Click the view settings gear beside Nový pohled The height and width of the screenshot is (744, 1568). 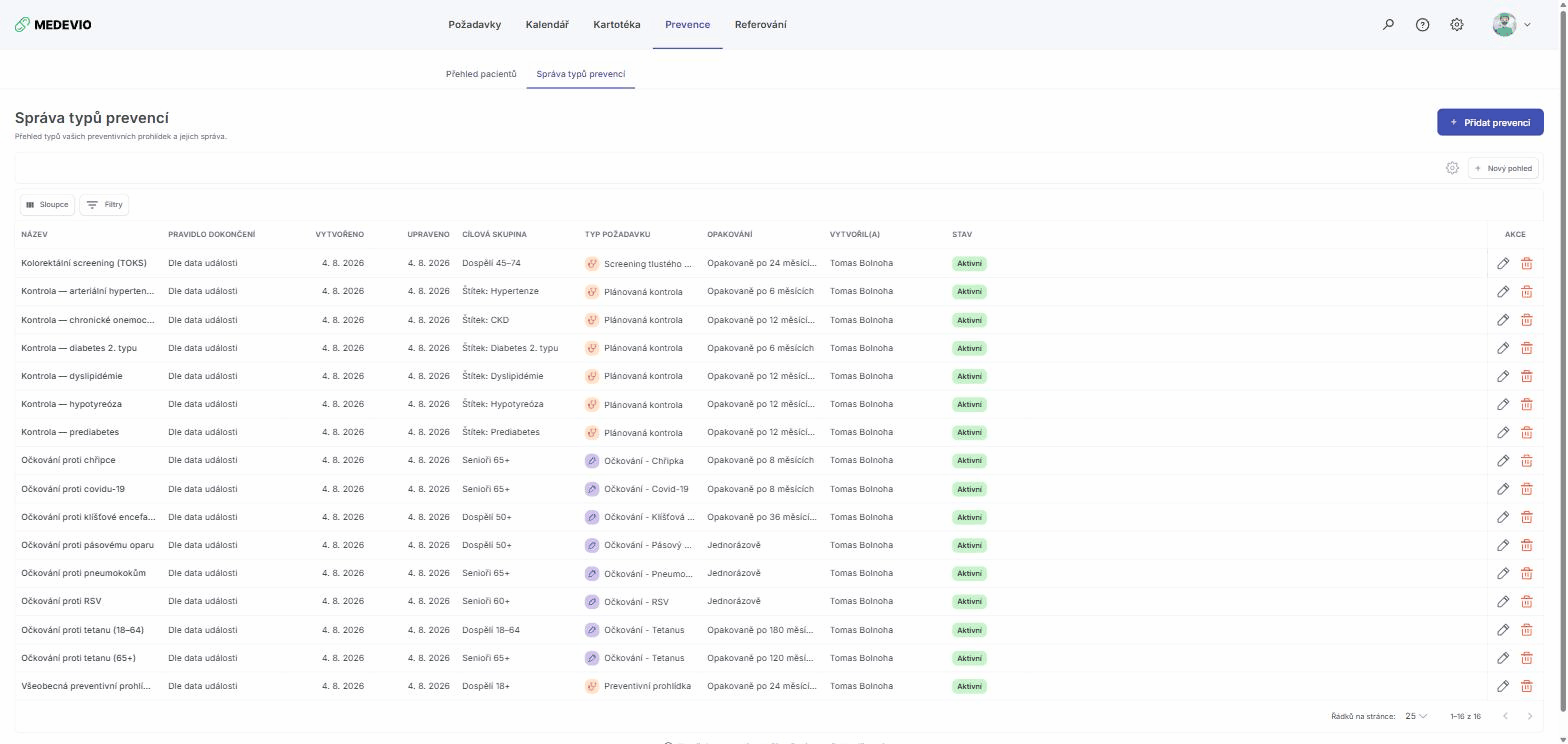coord(1452,168)
